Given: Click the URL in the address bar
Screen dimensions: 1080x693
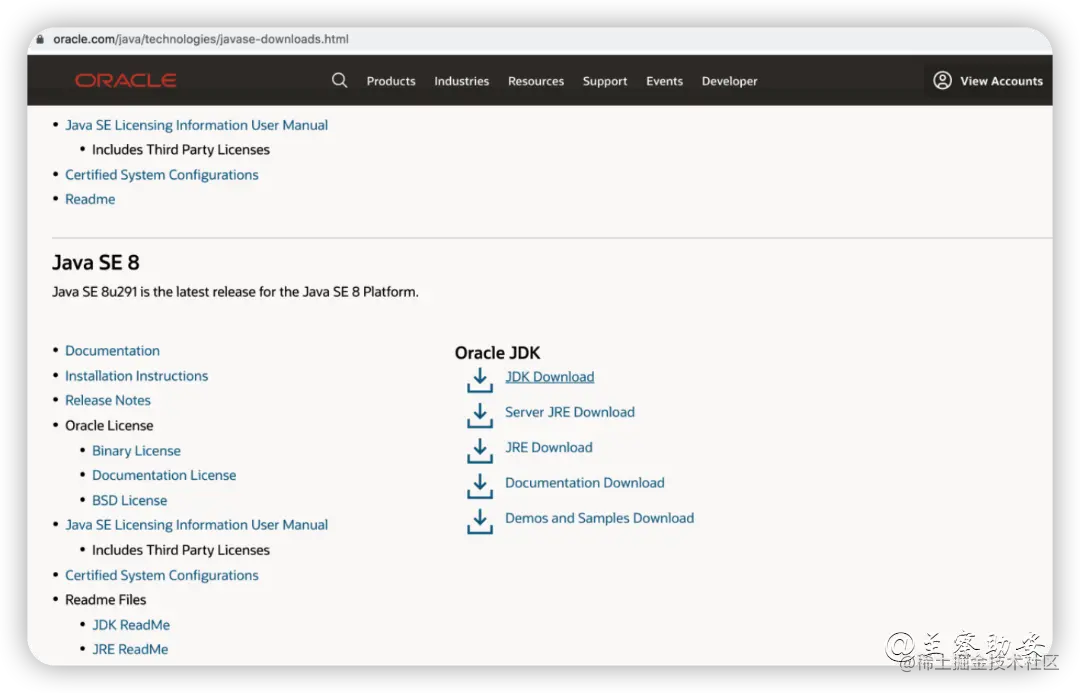Looking at the screenshot, I should point(201,39).
